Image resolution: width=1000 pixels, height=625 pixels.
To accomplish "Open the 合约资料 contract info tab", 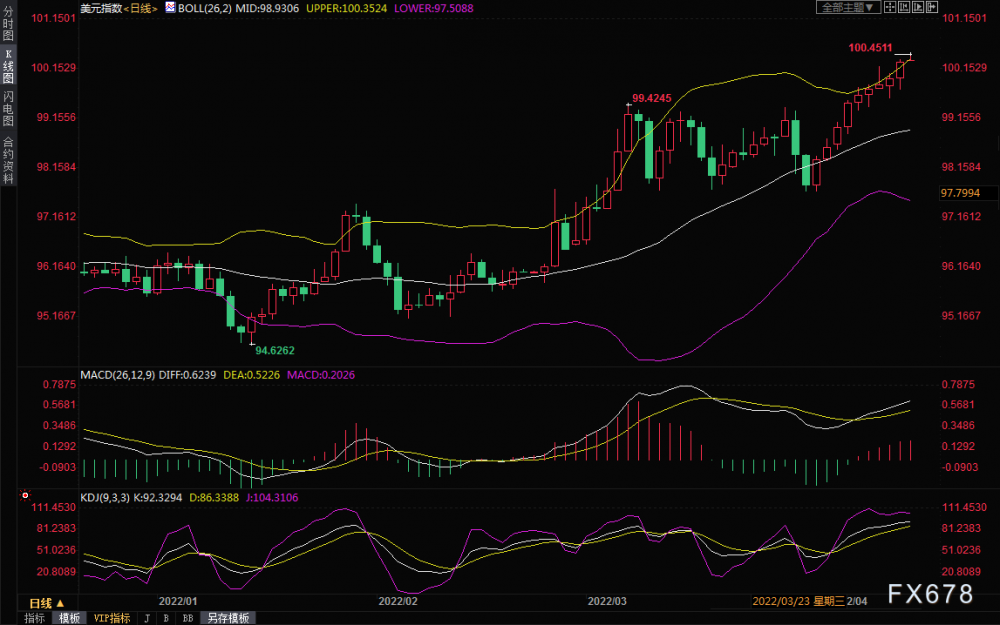I will pyautogui.click(x=8, y=159).
